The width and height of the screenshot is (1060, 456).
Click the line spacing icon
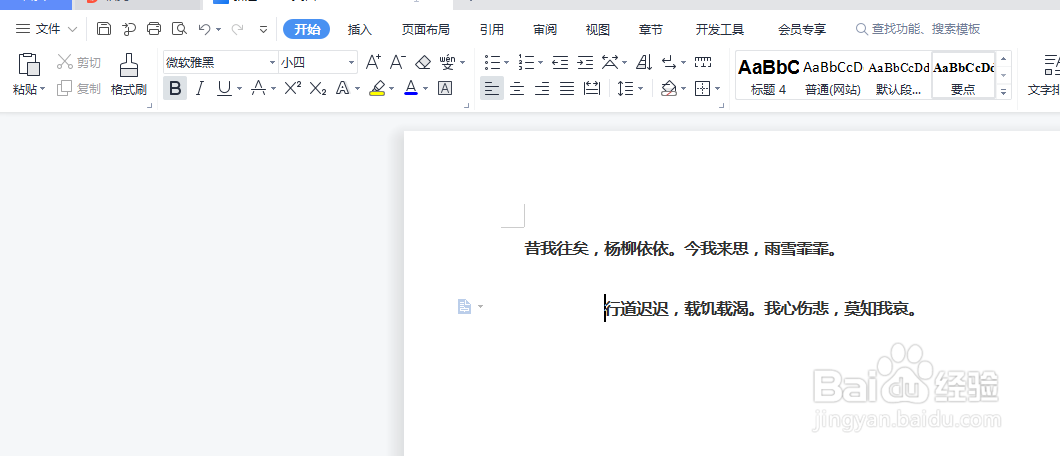(x=626, y=88)
